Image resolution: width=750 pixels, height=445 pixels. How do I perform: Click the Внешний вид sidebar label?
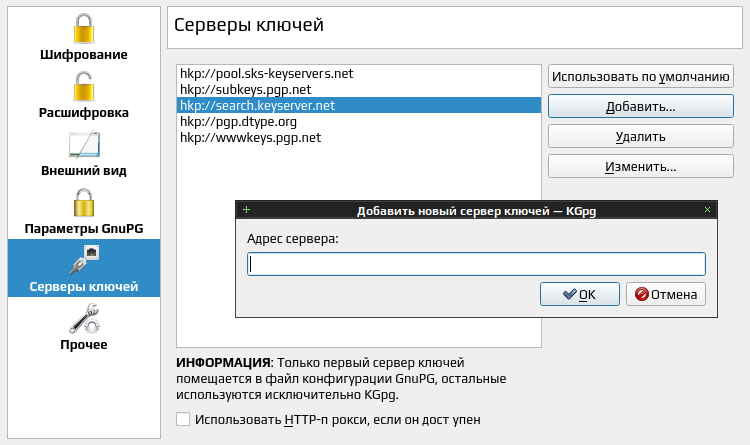pos(84,170)
